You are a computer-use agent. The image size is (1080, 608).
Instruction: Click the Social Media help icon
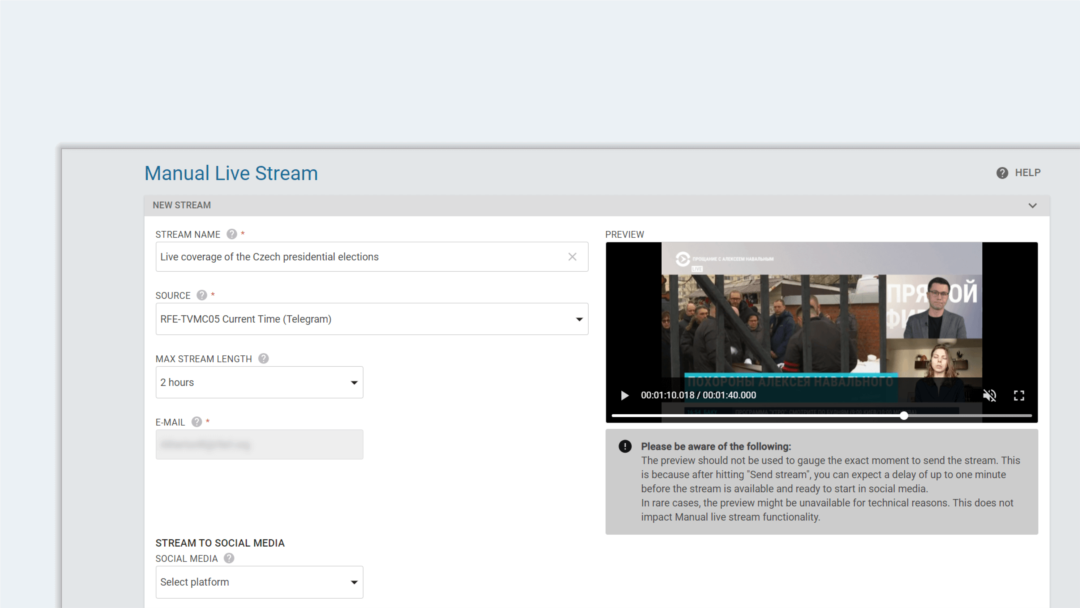[229, 559]
